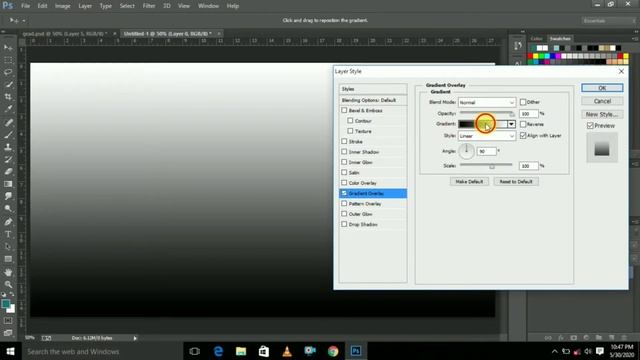
Task: Click the Angle dial control
Action: [x=466, y=151]
